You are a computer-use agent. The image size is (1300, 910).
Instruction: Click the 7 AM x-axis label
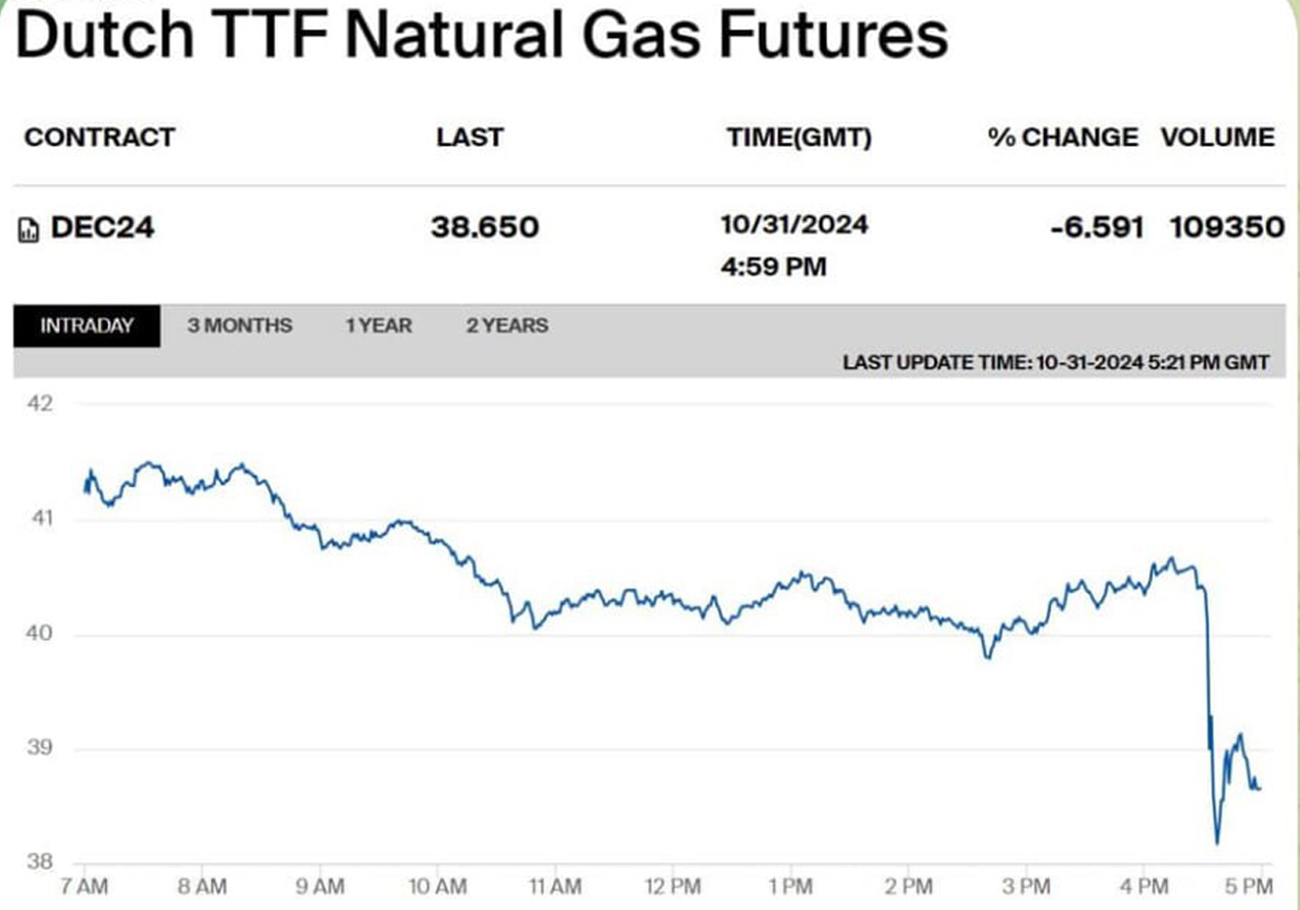[86, 886]
